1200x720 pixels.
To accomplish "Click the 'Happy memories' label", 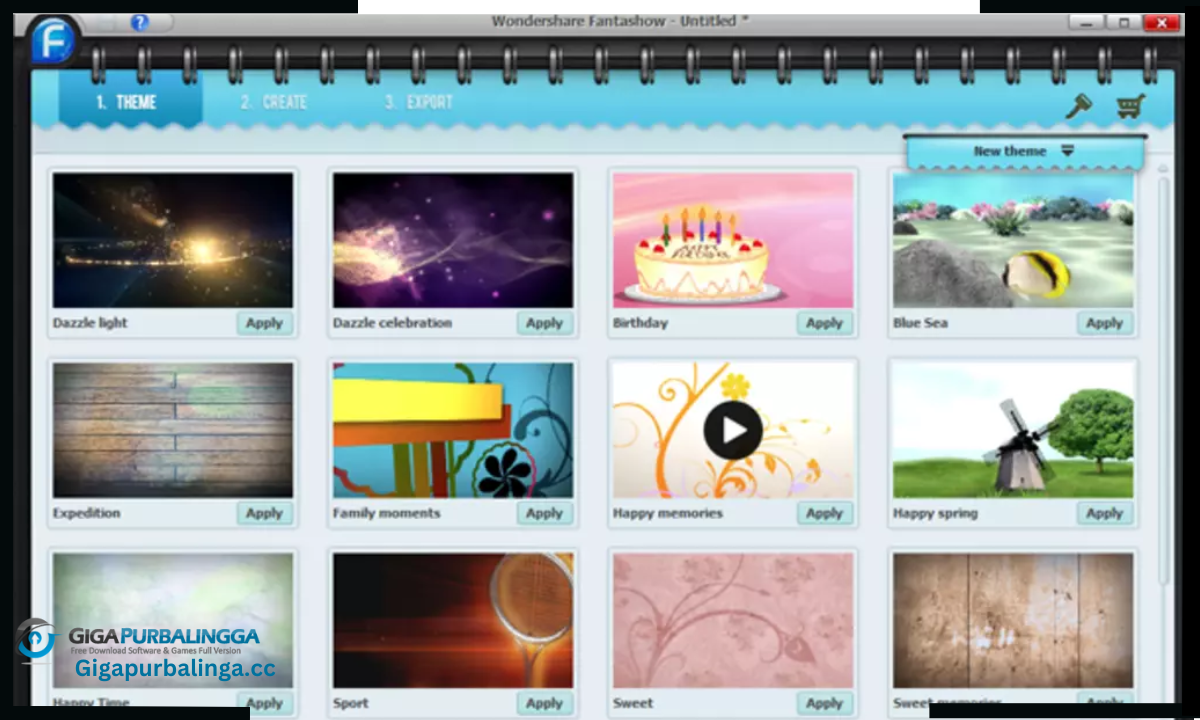I will click(667, 513).
